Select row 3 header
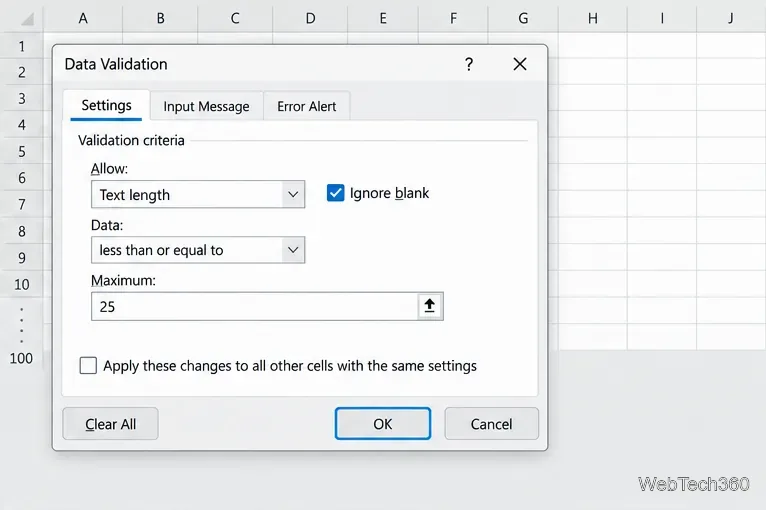The image size is (766, 510). coord(22,99)
